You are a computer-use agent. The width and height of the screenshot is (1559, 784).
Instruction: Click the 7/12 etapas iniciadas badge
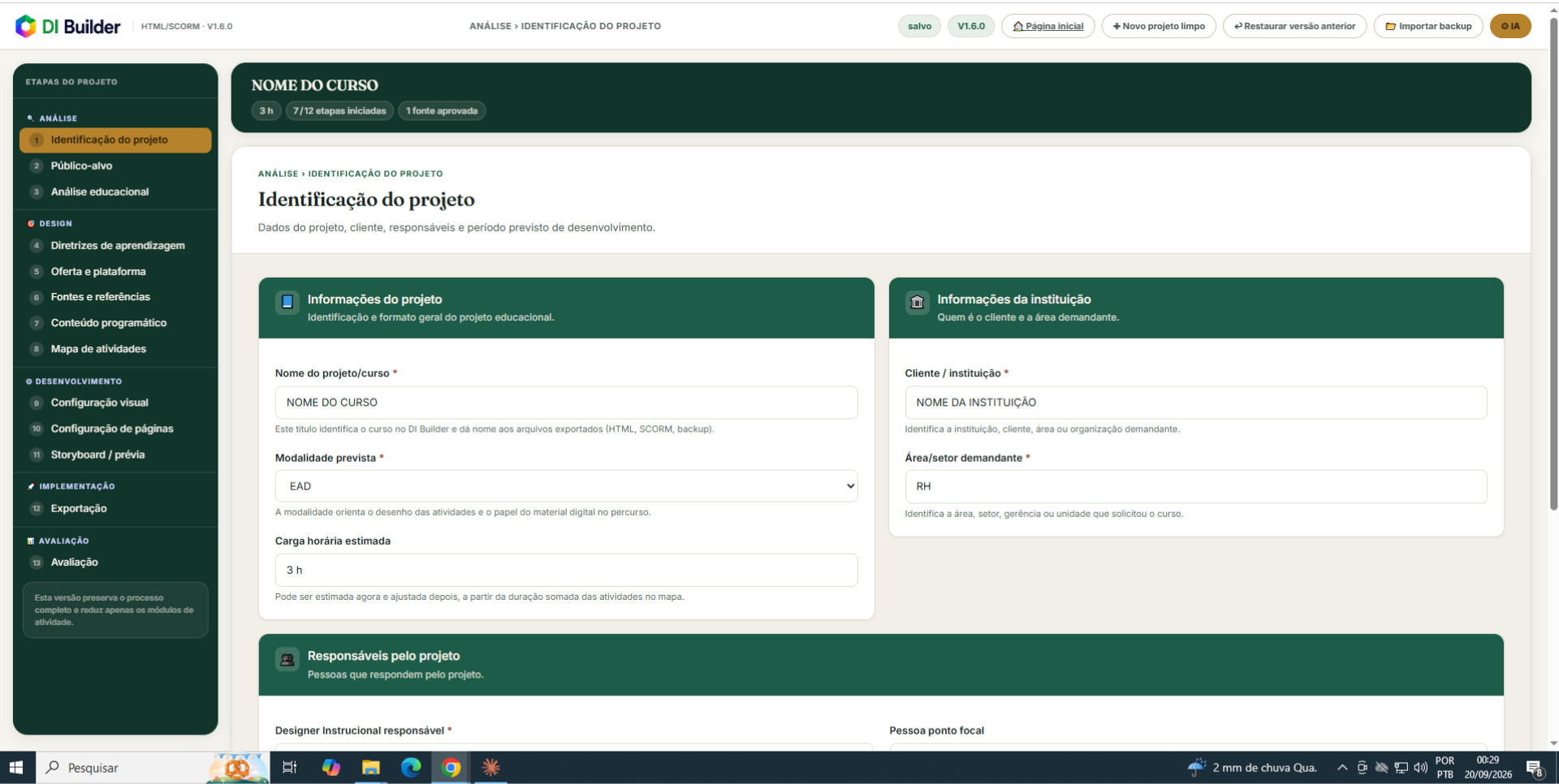click(x=339, y=110)
